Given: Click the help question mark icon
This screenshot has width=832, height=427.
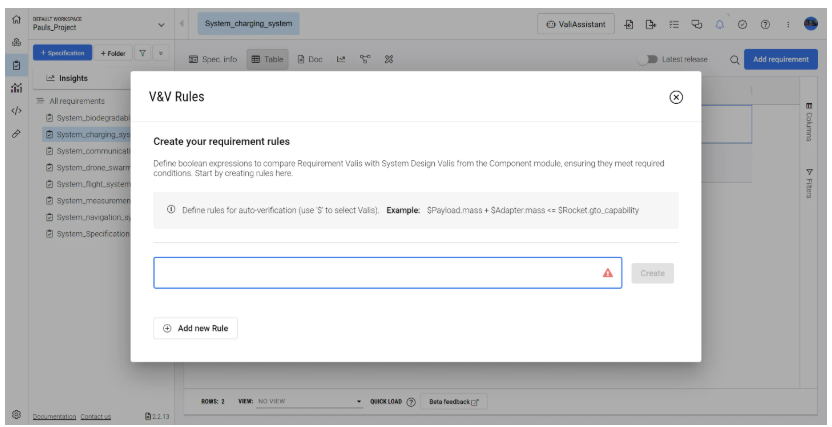Looking at the screenshot, I should [x=765, y=25].
